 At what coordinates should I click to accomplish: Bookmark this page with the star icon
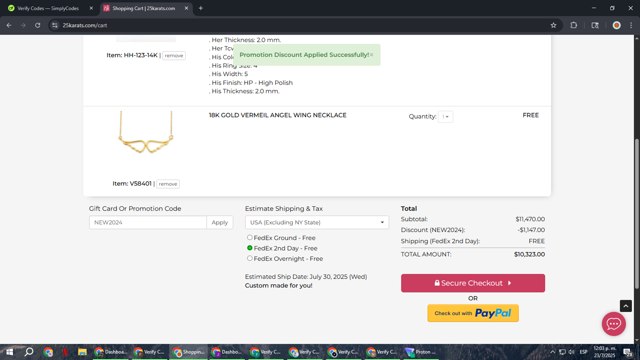pyautogui.click(x=553, y=25)
